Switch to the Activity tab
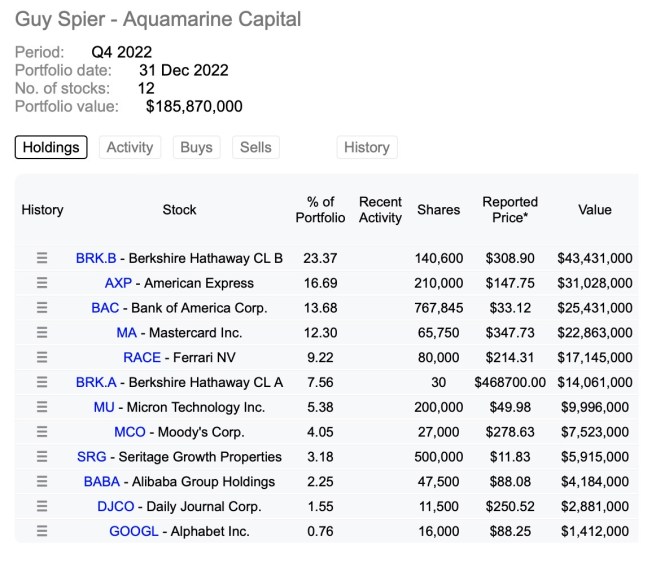Viewport: 656px width, 563px height. point(130,147)
